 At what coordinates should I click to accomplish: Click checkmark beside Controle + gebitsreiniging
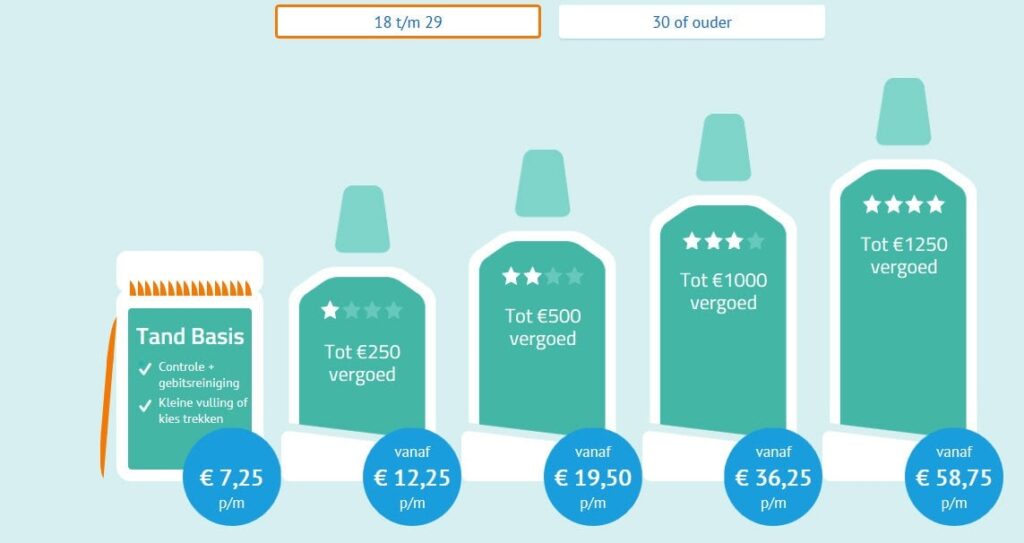[146, 368]
